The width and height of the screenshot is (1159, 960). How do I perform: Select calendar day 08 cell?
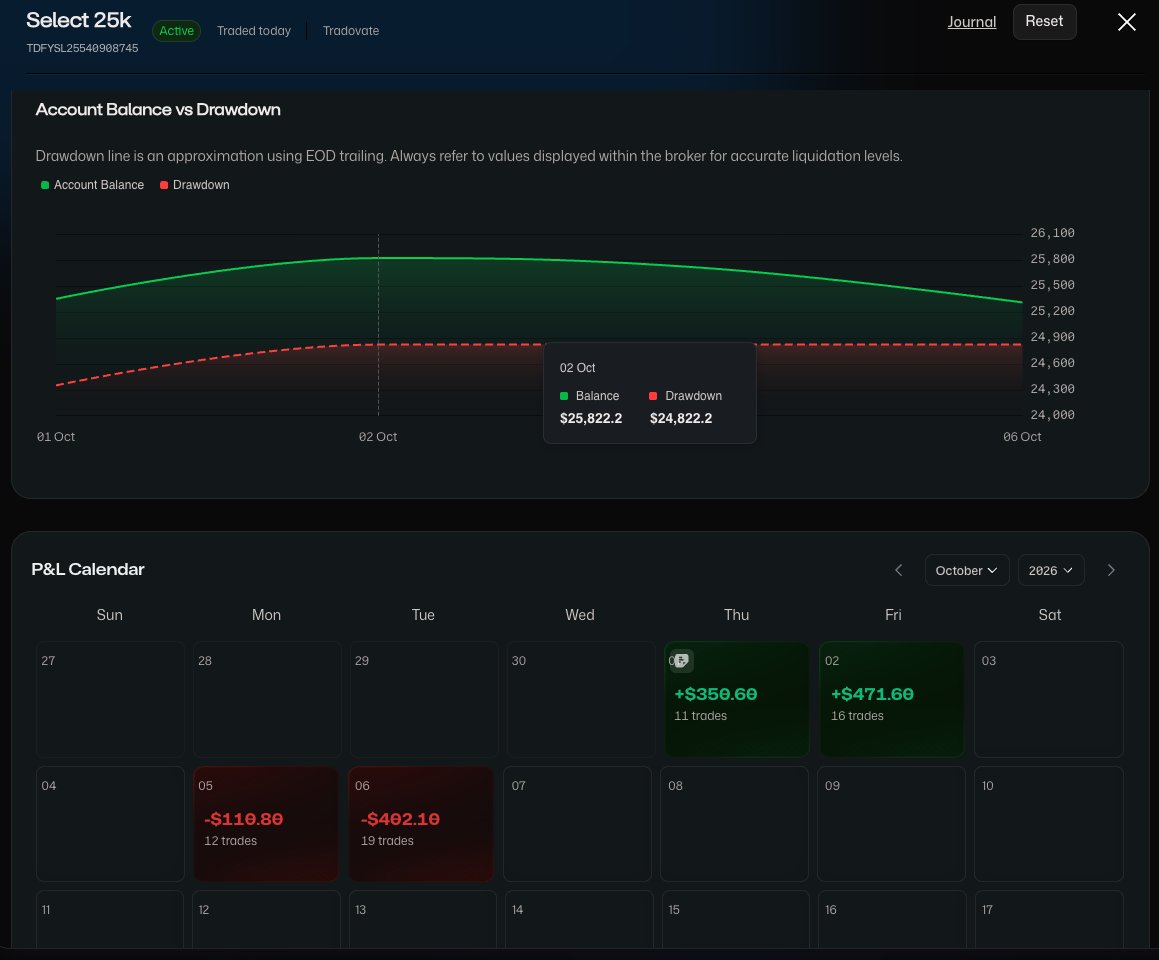point(734,824)
